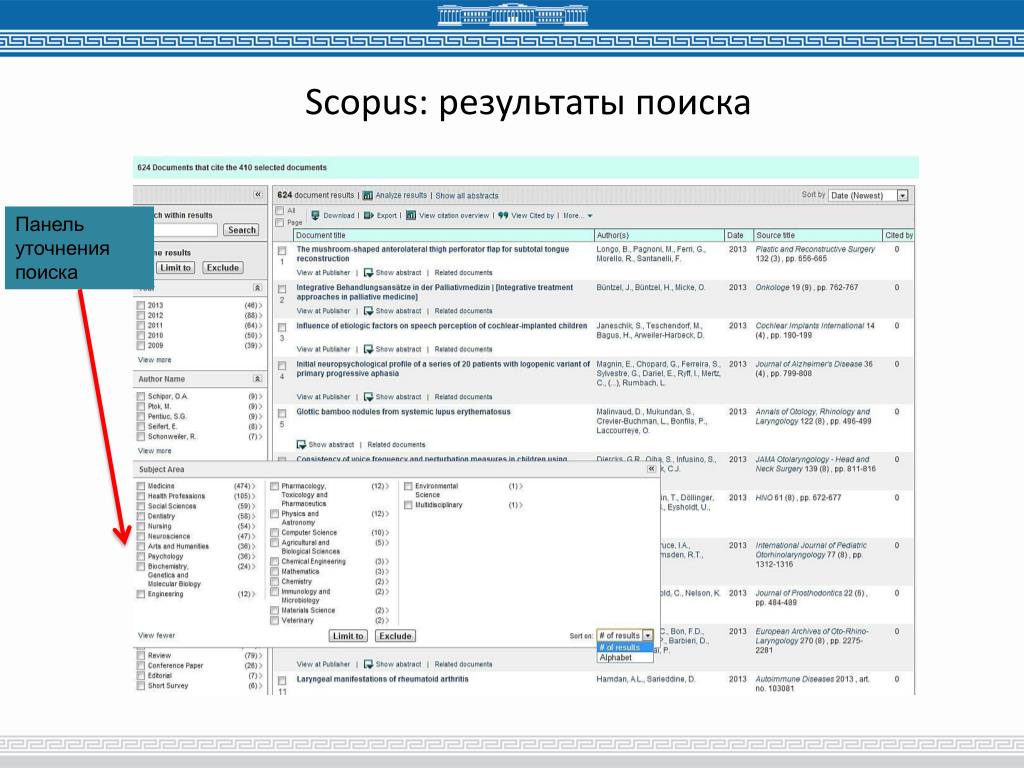This screenshot has width=1024, height=768.
Task: Show abstract for Glottic bamboo nodules article
Action: (x=325, y=445)
